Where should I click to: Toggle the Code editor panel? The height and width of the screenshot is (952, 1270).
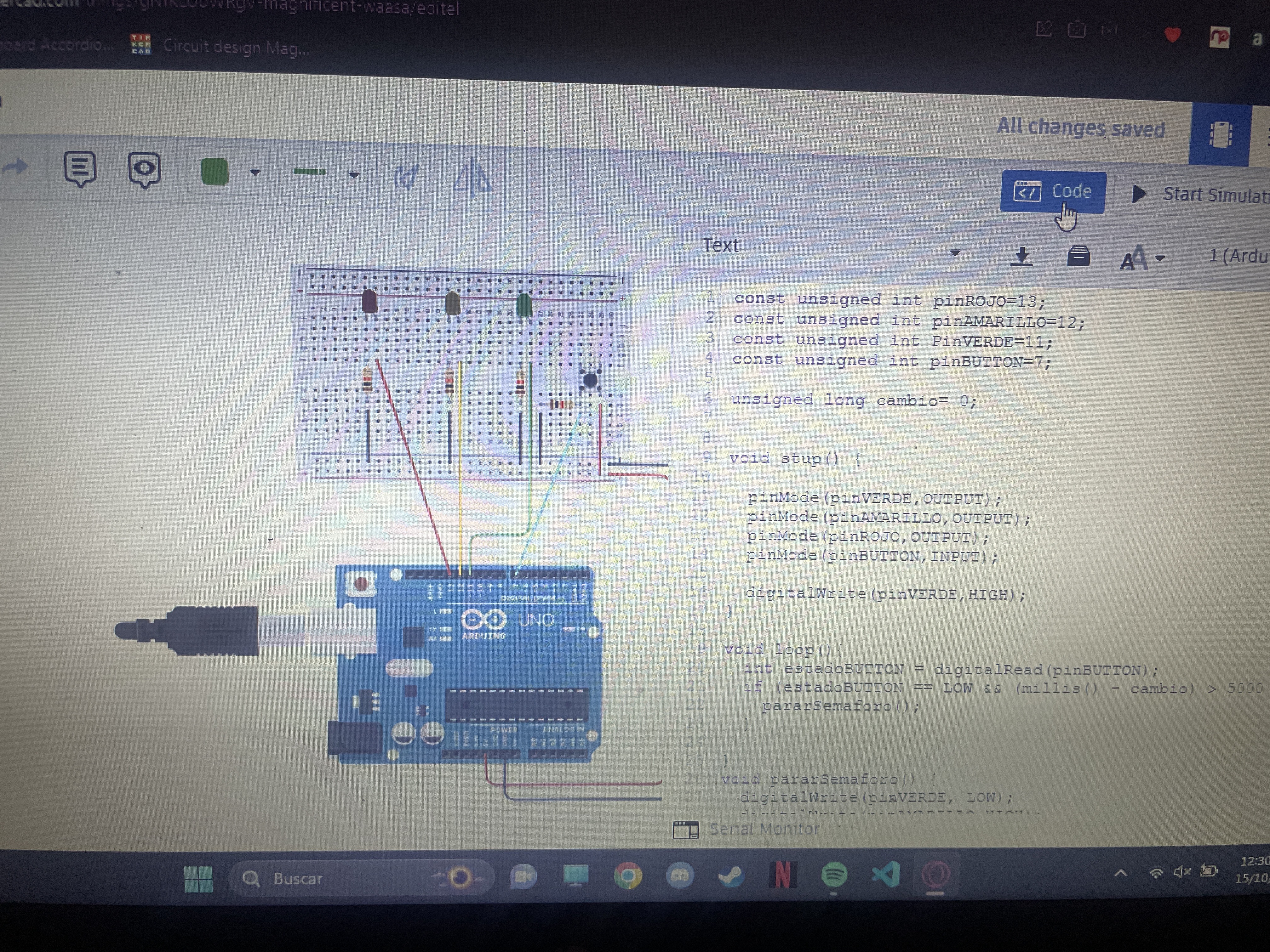[x=1052, y=192]
